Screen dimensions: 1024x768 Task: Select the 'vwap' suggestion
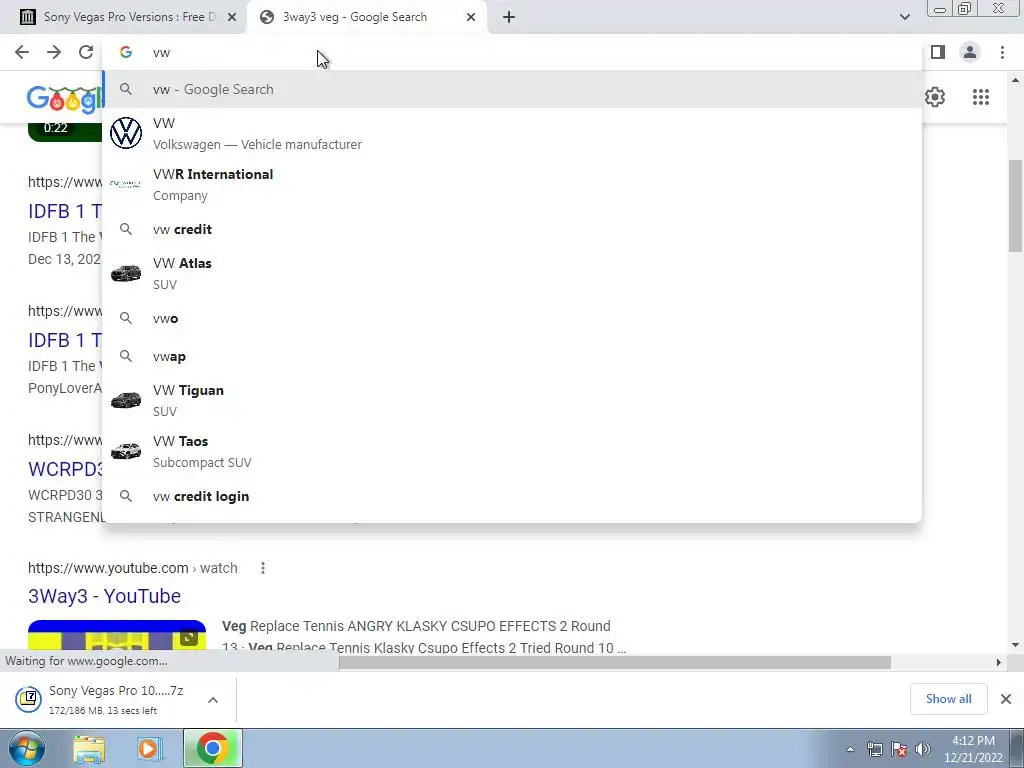[x=512, y=357]
